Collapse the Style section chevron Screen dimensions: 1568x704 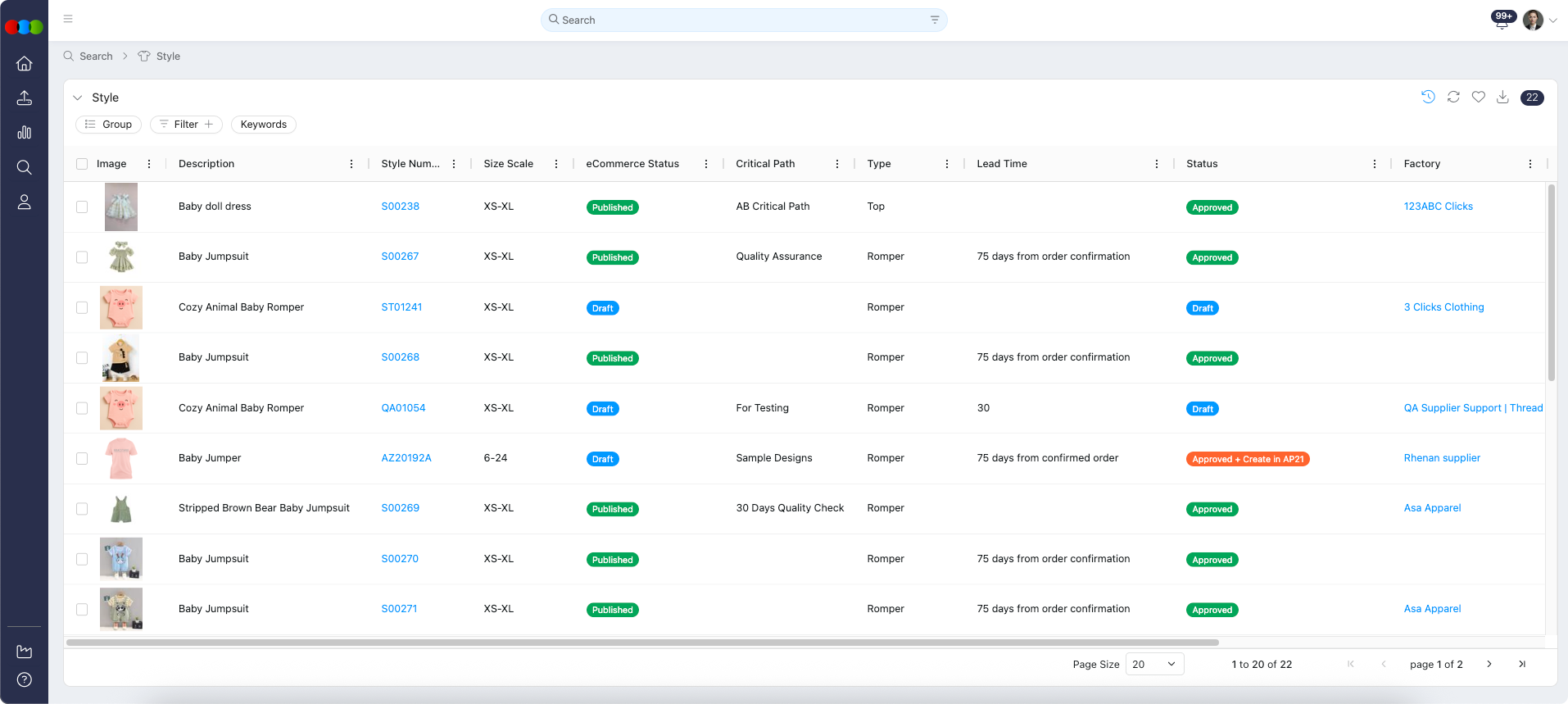pos(78,98)
